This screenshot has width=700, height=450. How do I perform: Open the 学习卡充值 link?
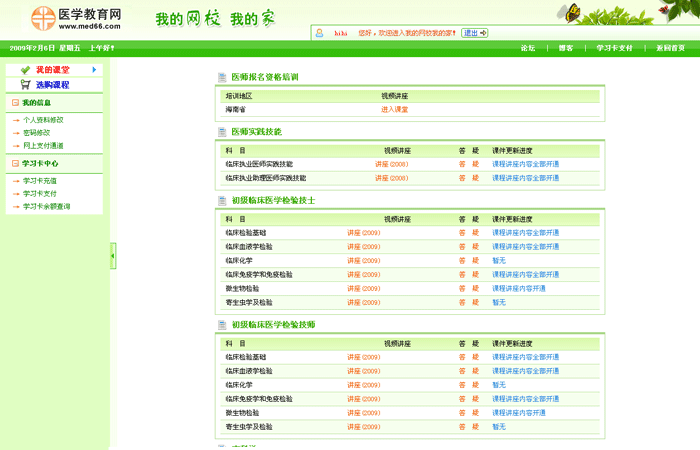[x=40, y=181]
